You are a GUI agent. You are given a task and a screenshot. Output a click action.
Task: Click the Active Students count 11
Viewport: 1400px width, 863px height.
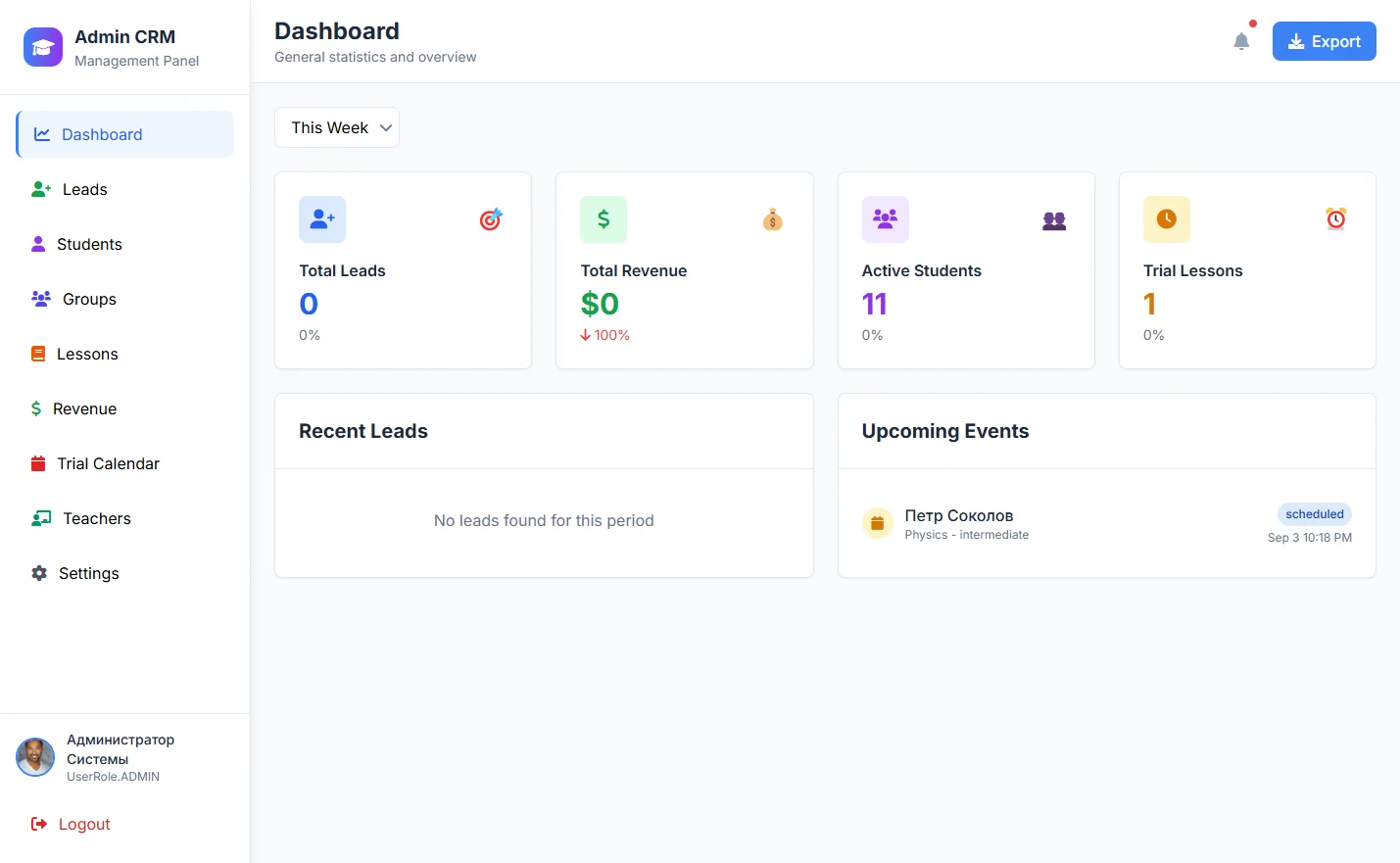click(875, 304)
